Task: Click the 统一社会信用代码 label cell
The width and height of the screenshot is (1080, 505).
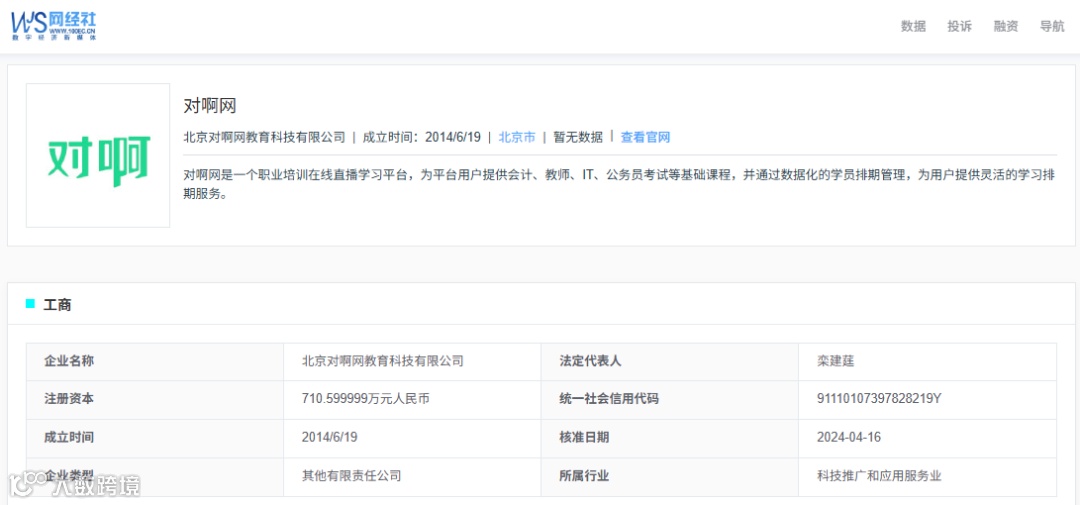Action: point(669,400)
